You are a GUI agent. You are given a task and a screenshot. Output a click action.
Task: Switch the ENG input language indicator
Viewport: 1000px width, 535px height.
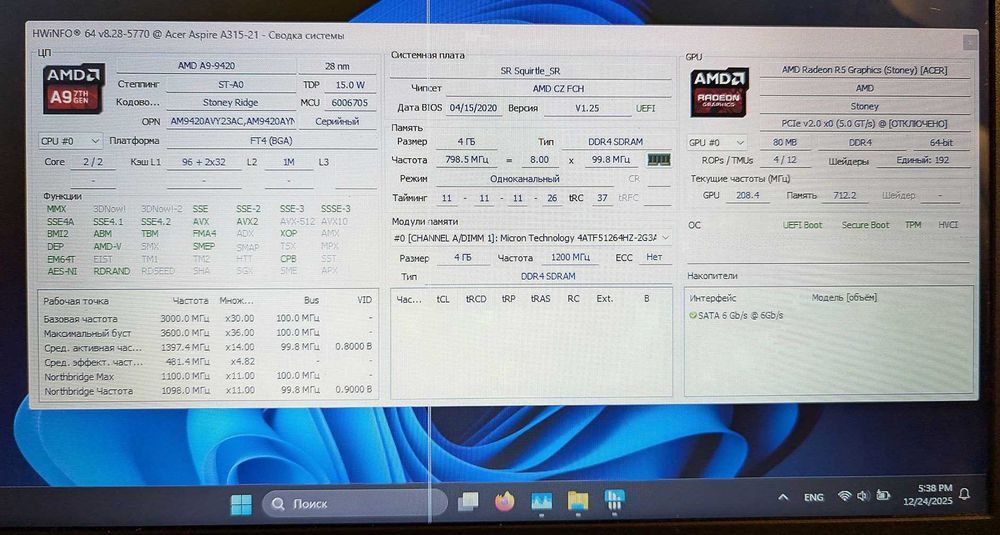[x=813, y=497]
